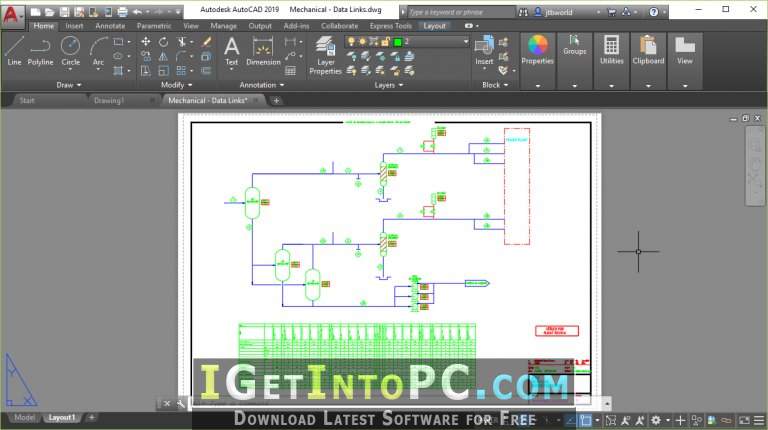768x430 pixels.
Task: Toggle the layer lock icon
Action: pos(385,42)
